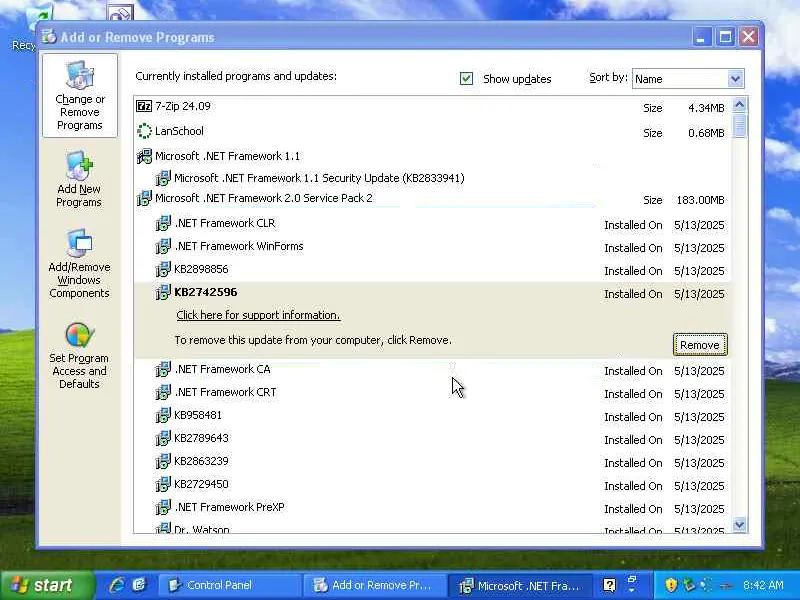Click the .NET Framework CRT icon

[163, 392]
